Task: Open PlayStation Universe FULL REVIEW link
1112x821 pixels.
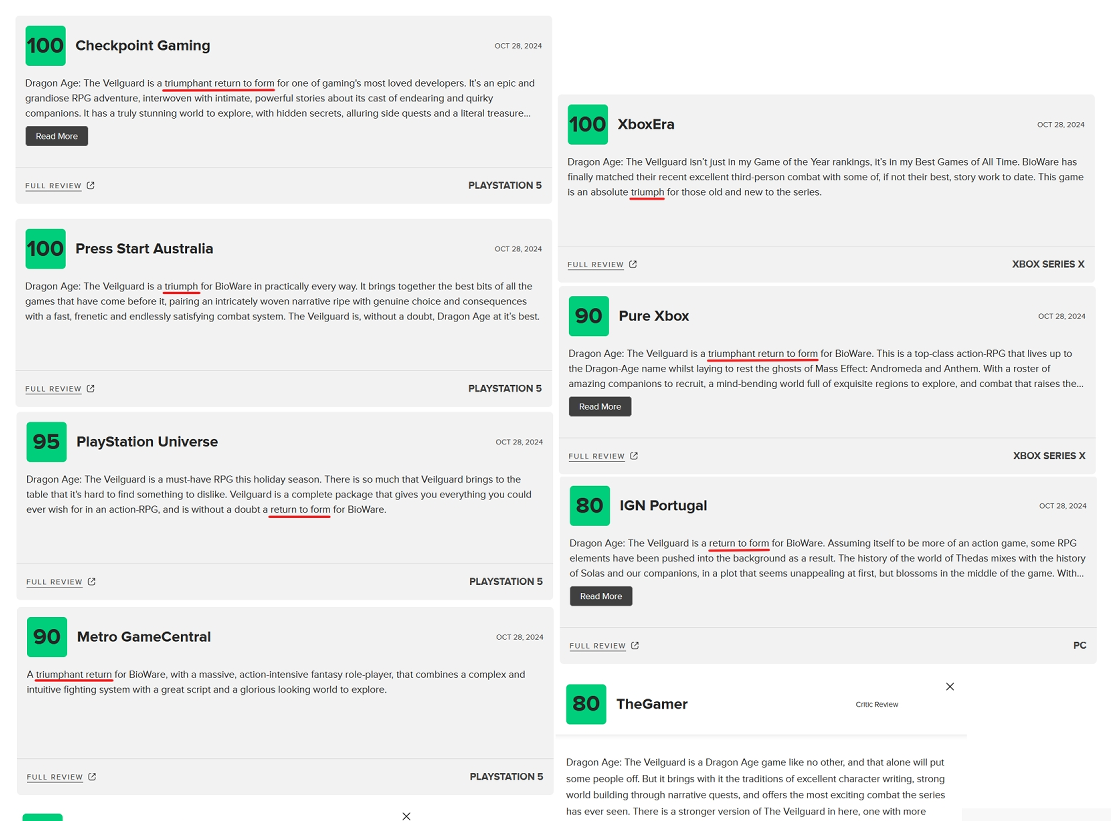Action: click(x=55, y=582)
